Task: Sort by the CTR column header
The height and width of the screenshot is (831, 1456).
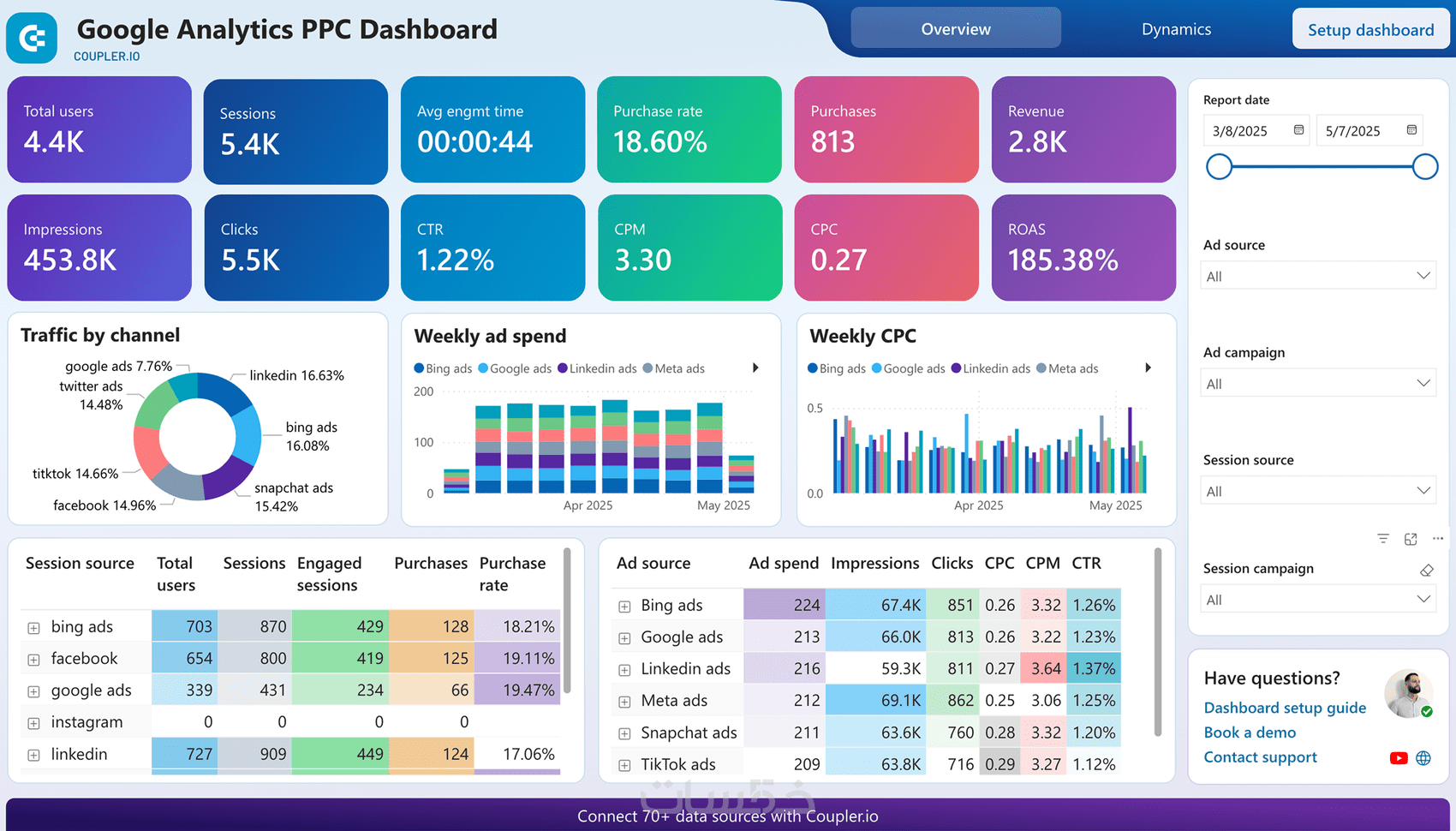Action: [x=1086, y=563]
